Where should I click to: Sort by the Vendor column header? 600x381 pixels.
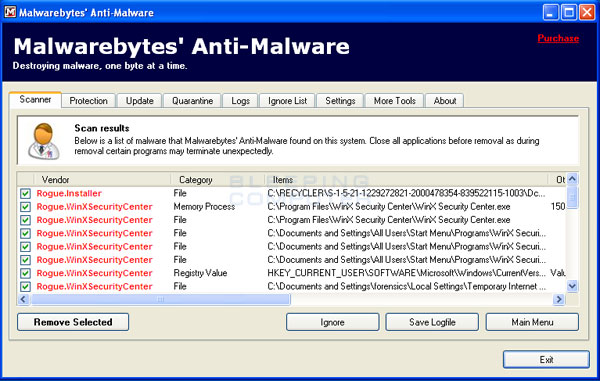(x=102, y=179)
